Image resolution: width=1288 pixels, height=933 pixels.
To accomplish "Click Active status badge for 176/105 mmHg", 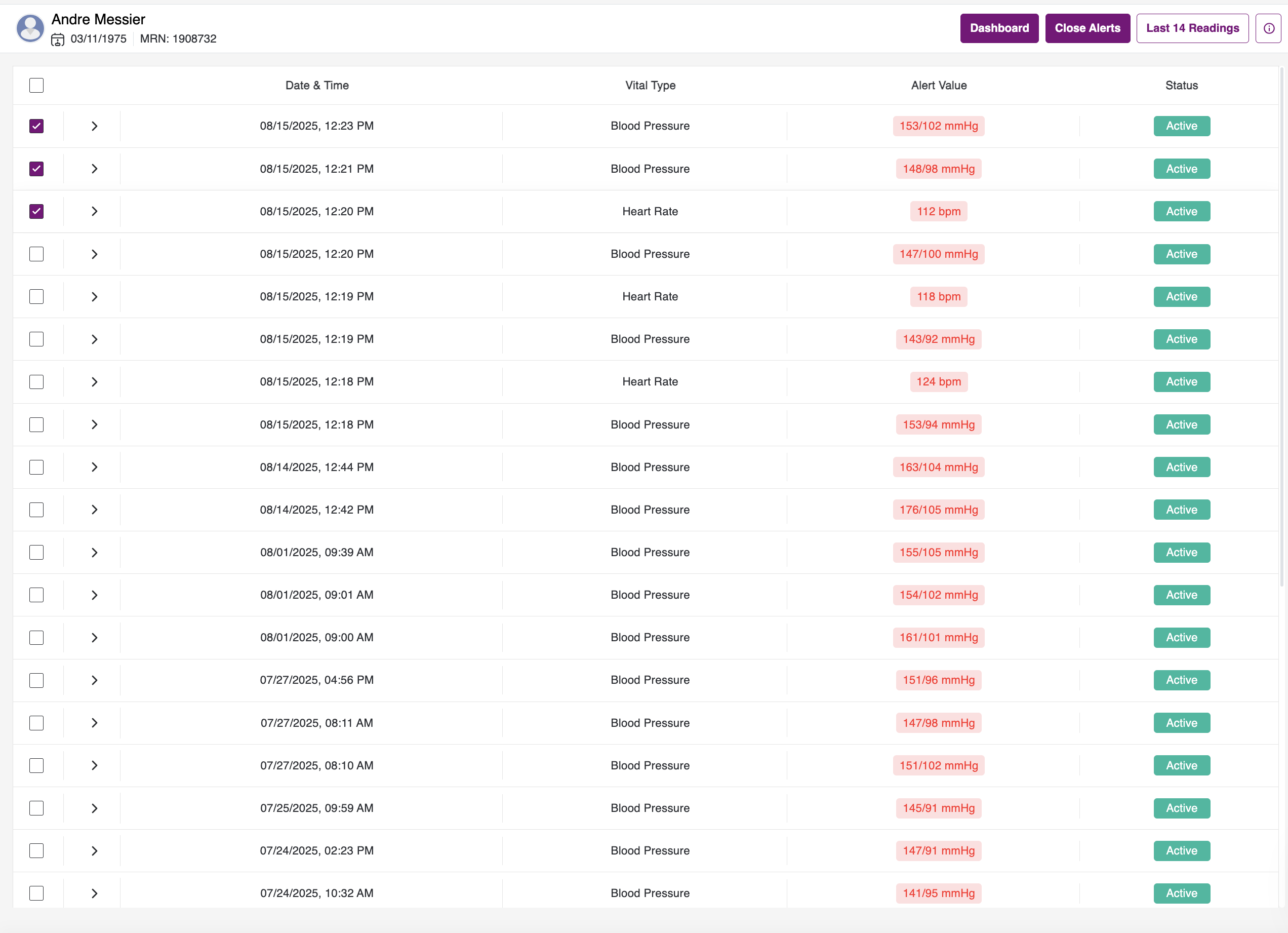I will (1181, 510).
